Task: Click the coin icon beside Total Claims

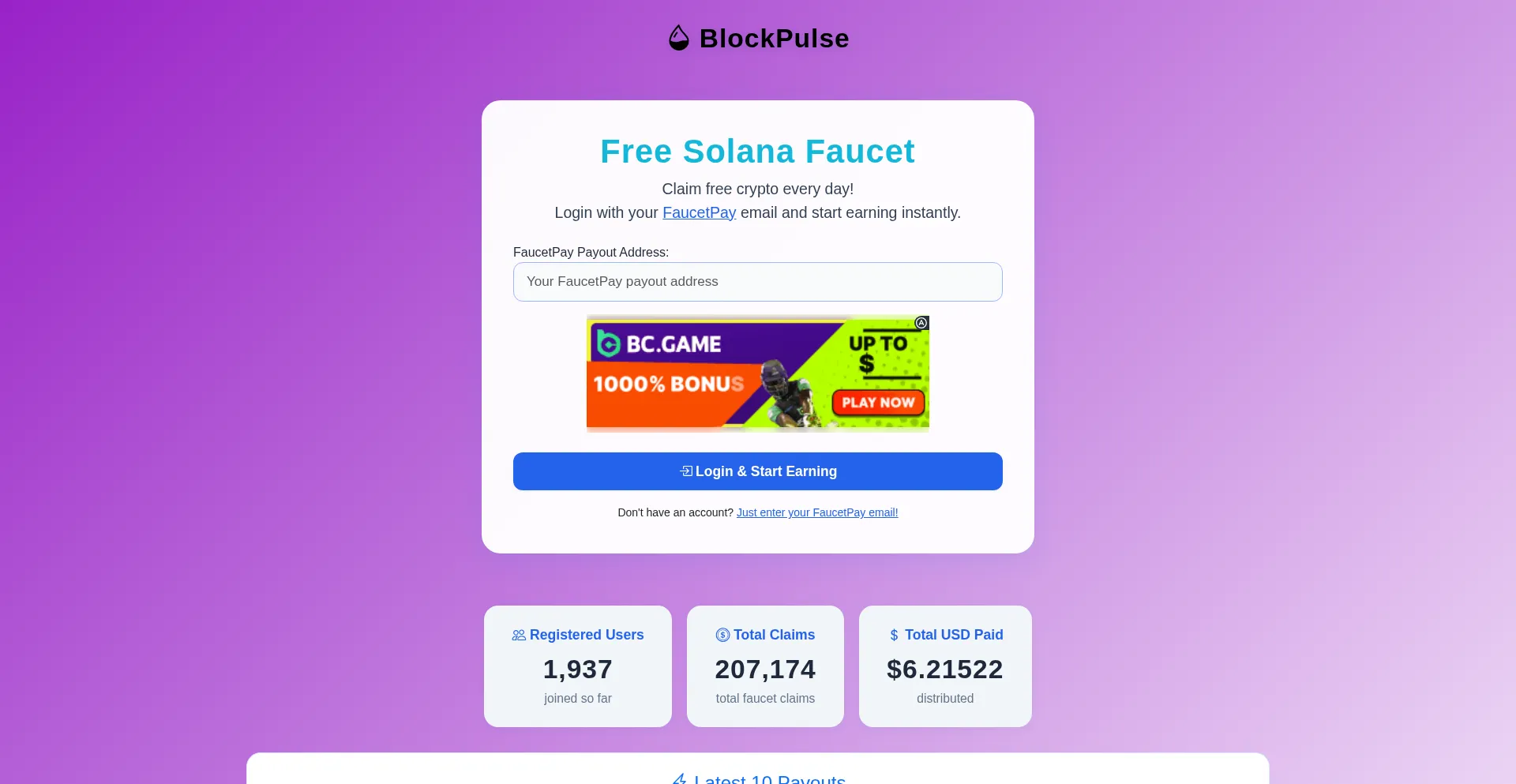Action: (x=722, y=635)
